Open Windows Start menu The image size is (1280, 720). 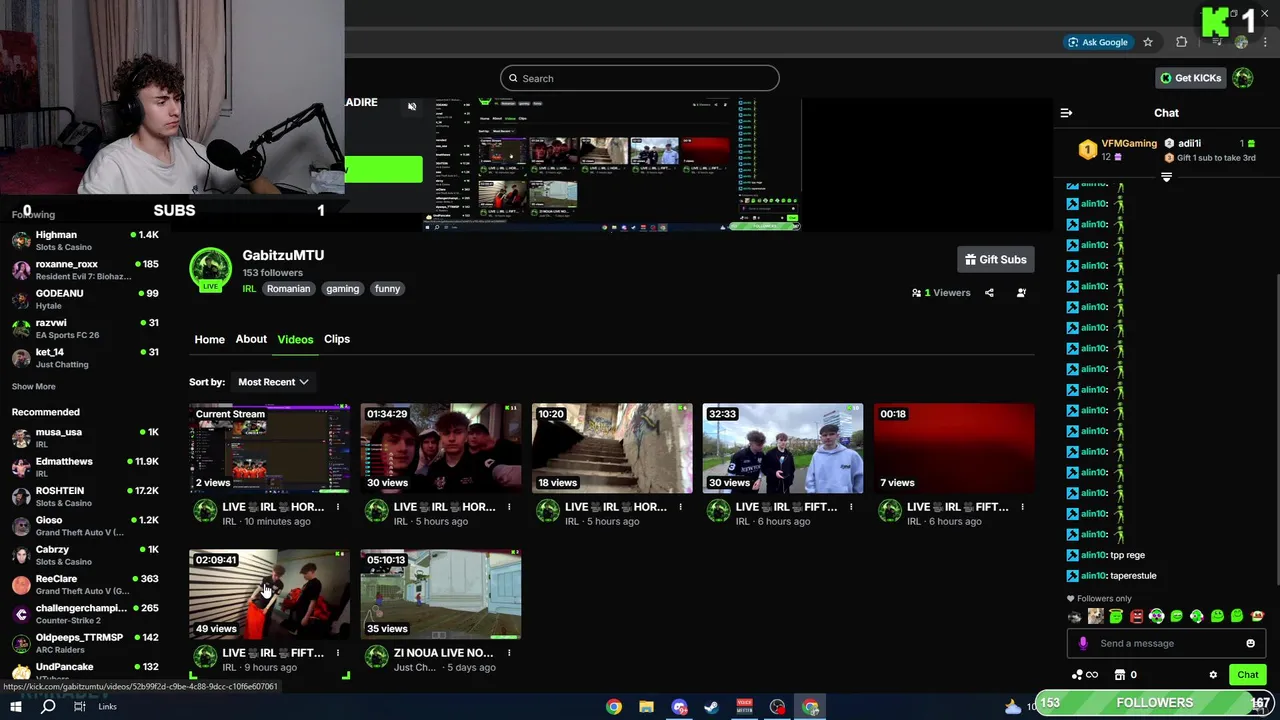click(x=16, y=707)
